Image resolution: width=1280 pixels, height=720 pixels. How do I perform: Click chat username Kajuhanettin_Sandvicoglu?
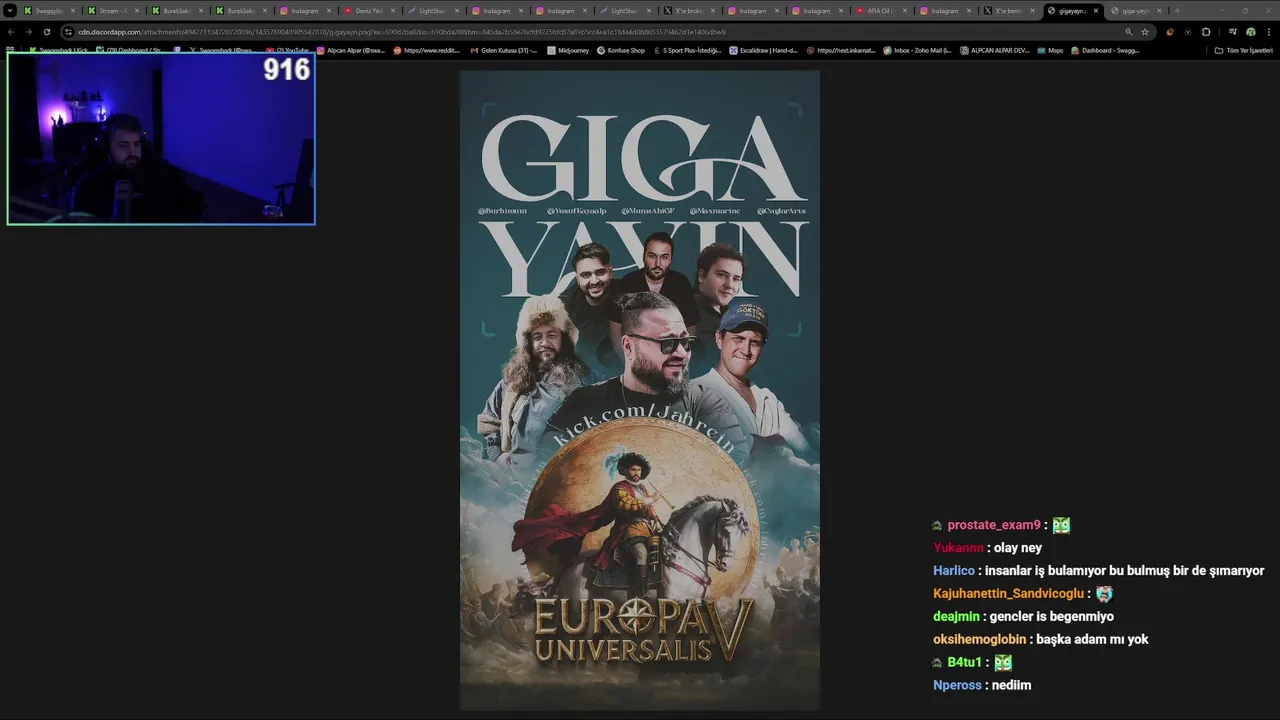pos(1008,594)
